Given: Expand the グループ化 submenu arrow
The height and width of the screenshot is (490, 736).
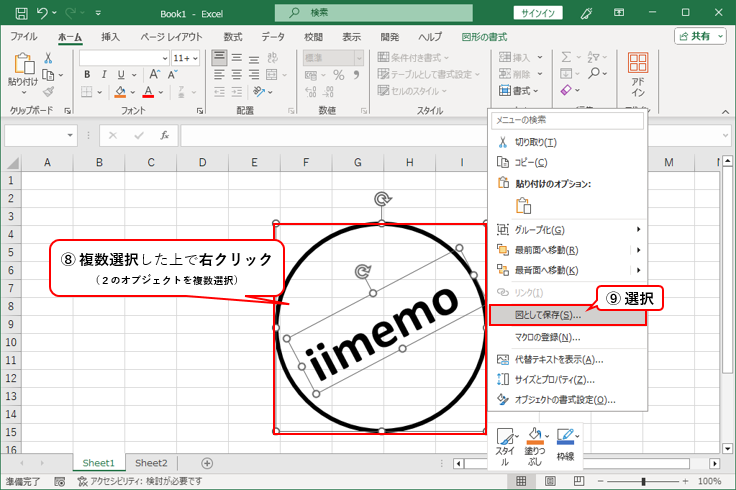Looking at the screenshot, I should 638,230.
